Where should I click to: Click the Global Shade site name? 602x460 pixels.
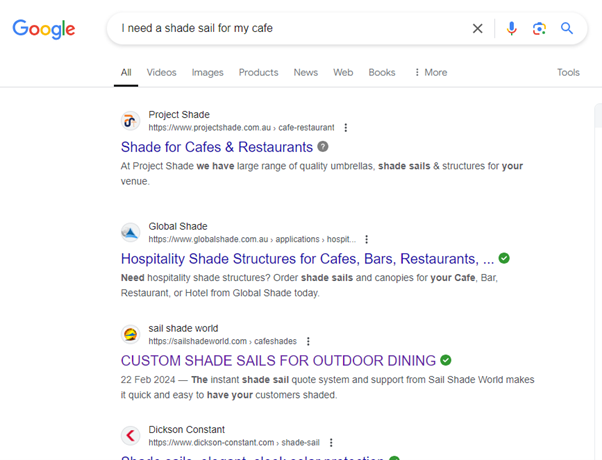click(x=178, y=226)
